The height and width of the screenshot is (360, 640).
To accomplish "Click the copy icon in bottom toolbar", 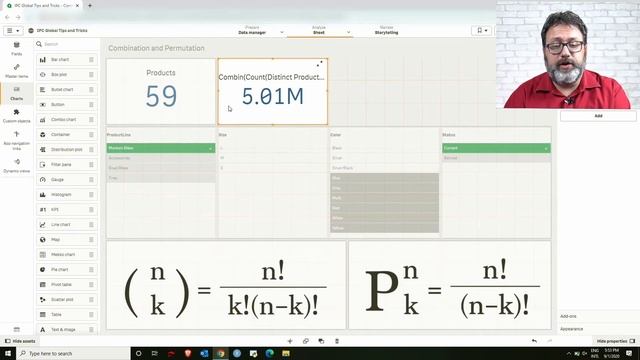I will [306, 341].
